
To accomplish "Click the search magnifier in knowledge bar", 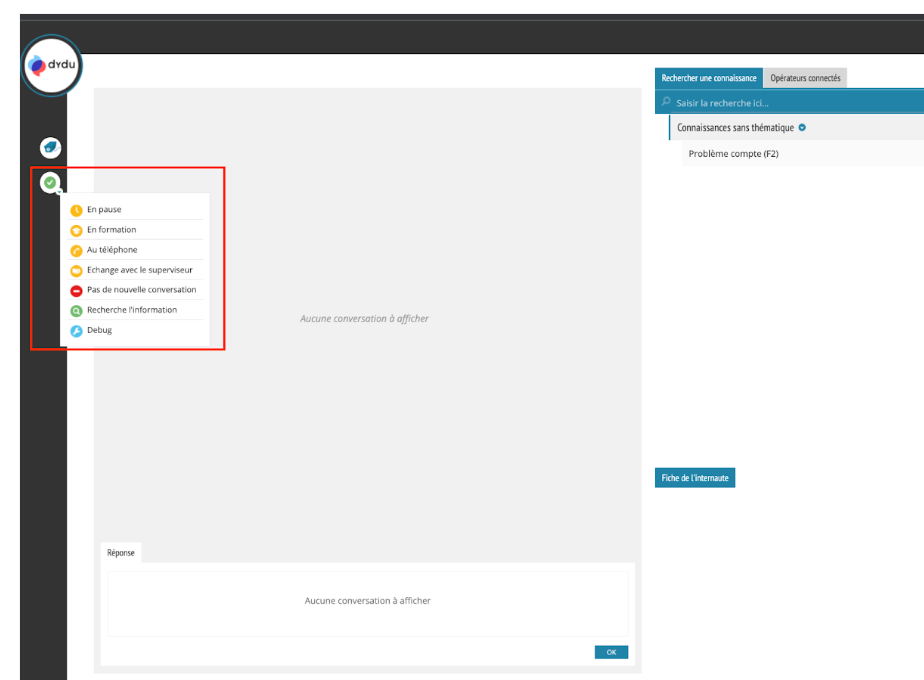I will (667, 102).
